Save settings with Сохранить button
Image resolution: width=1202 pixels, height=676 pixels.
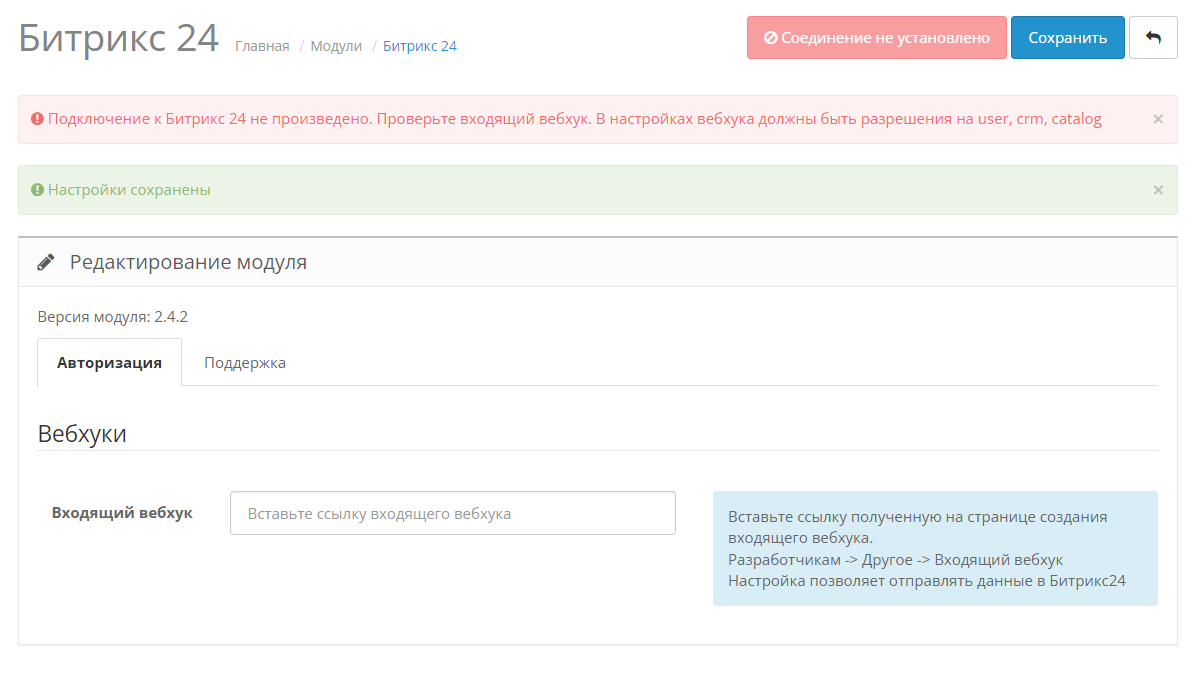pos(1068,38)
